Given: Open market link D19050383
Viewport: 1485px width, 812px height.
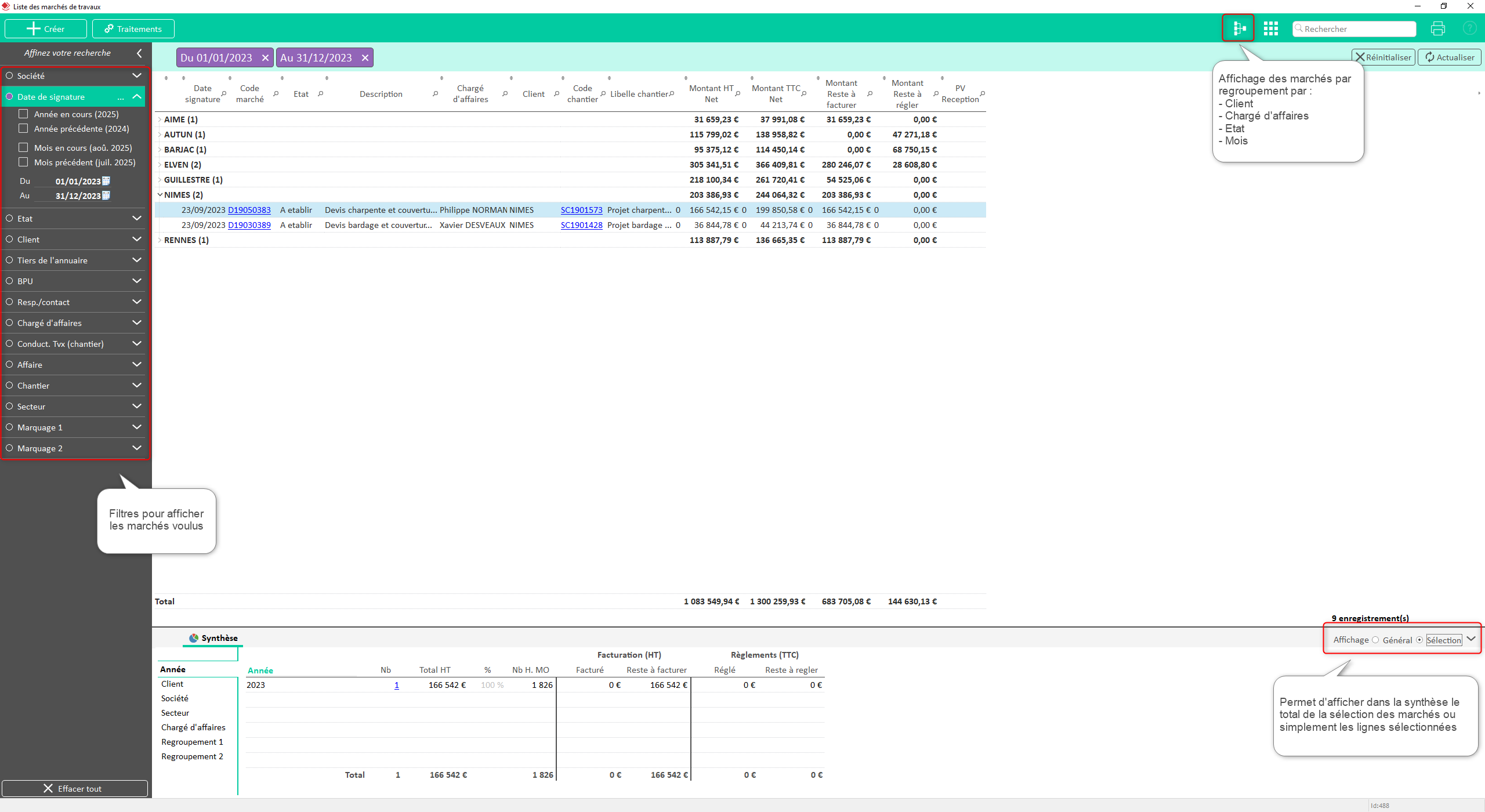Looking at the screenshot, I should tap(249, 210).
